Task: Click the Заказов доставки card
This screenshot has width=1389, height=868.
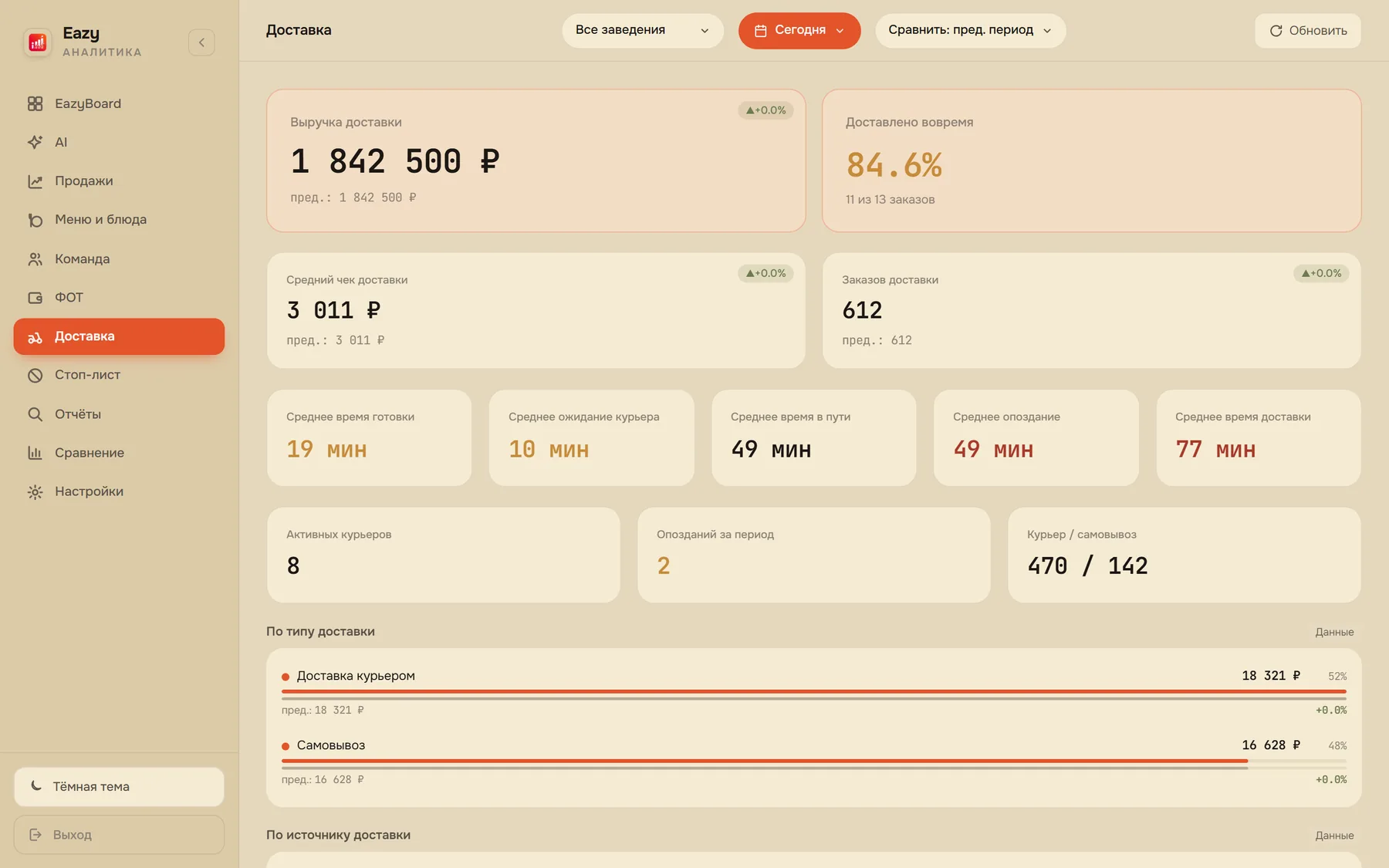Action: pos(1091,310)
